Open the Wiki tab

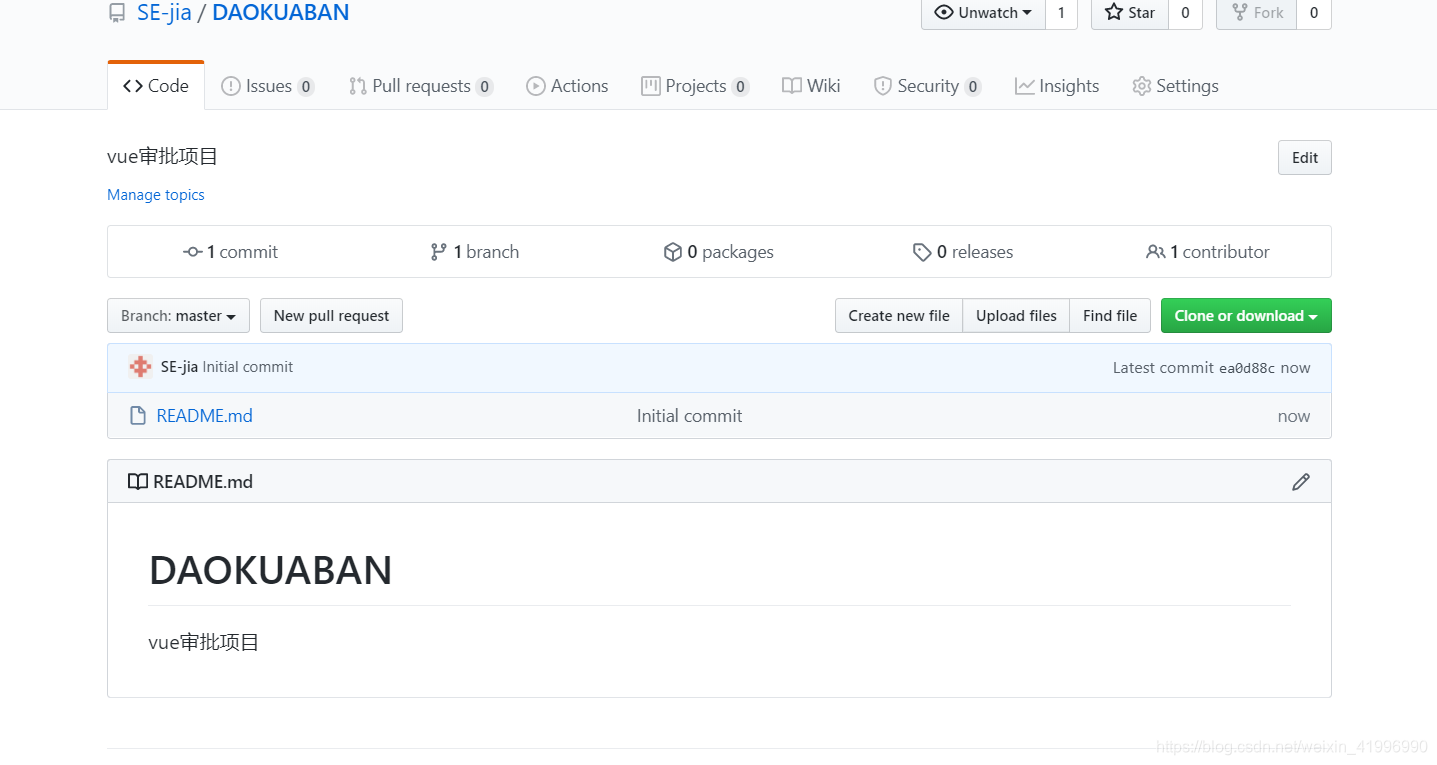[811, 86]
